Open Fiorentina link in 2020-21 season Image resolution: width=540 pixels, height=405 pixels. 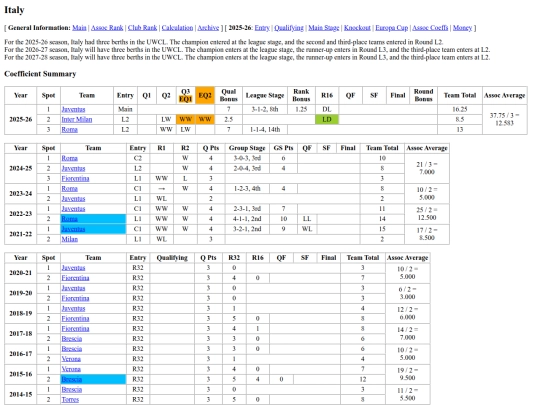75,278
